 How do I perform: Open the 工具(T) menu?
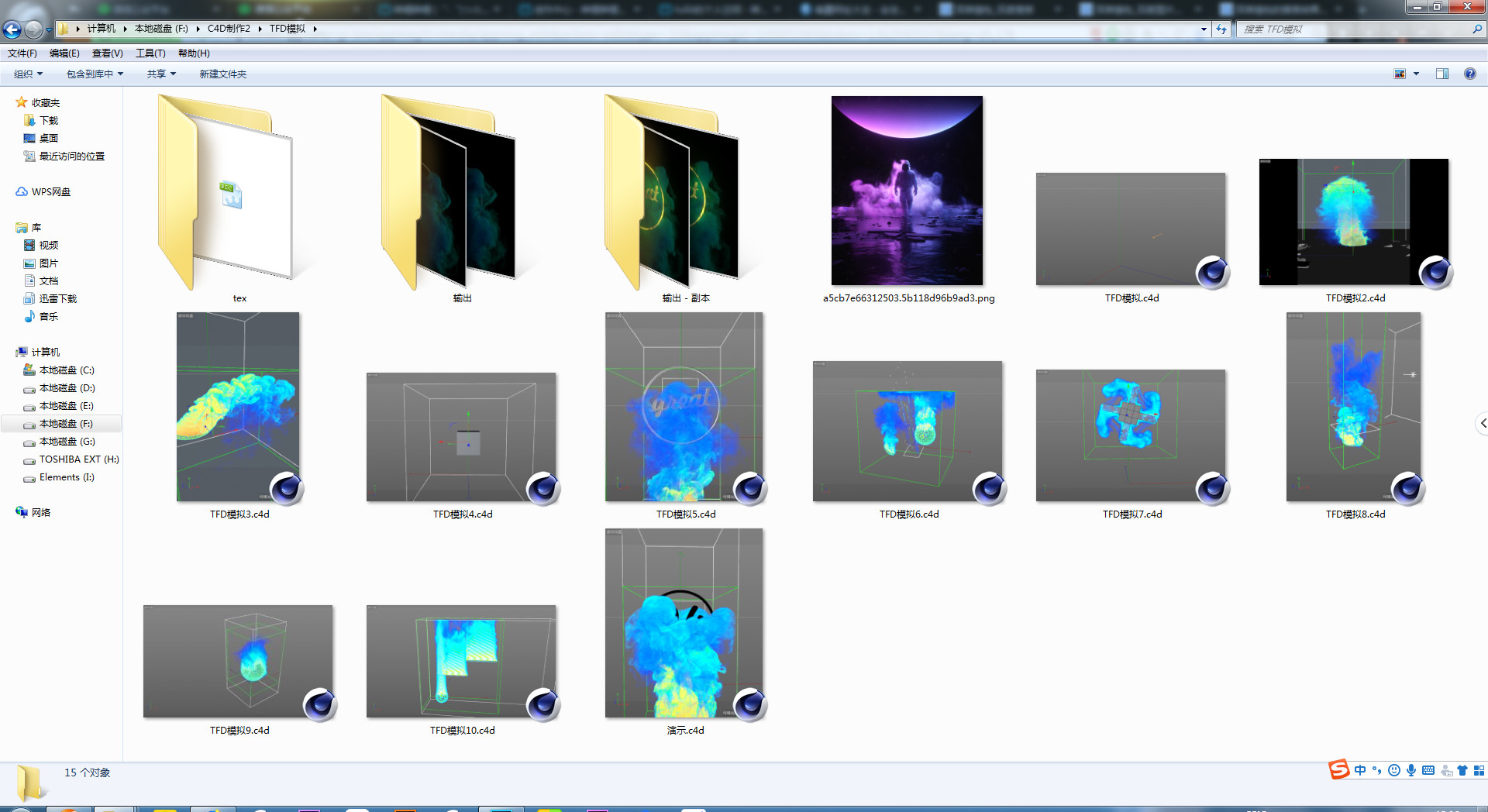coord(151,53)
